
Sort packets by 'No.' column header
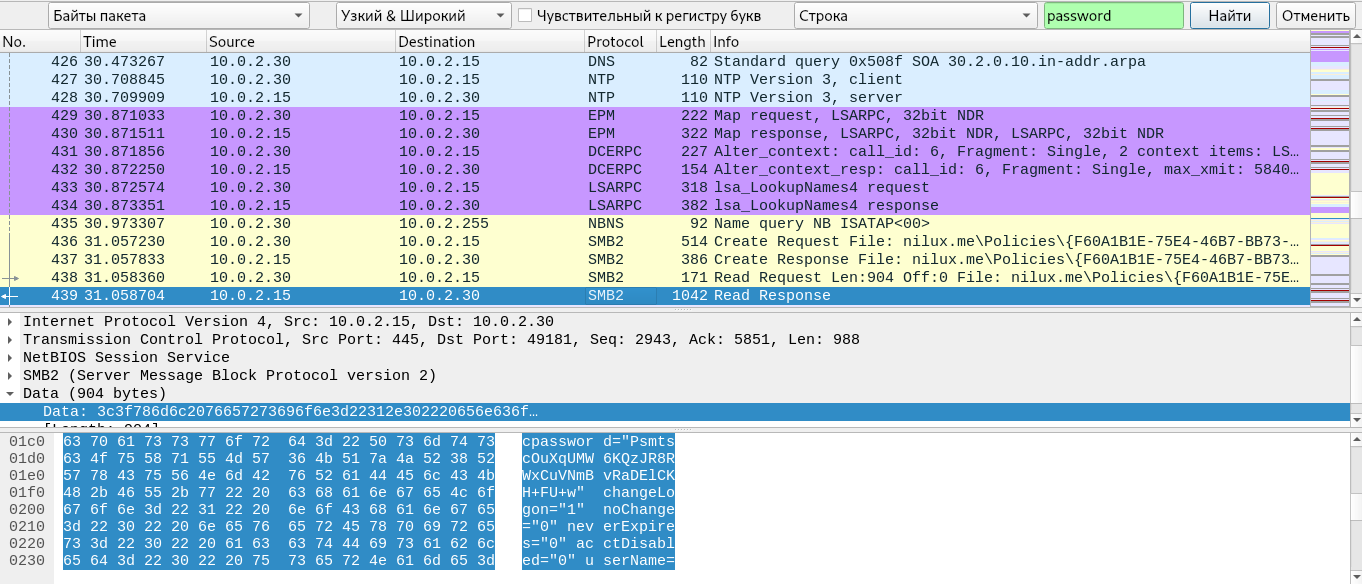[40, 42]
